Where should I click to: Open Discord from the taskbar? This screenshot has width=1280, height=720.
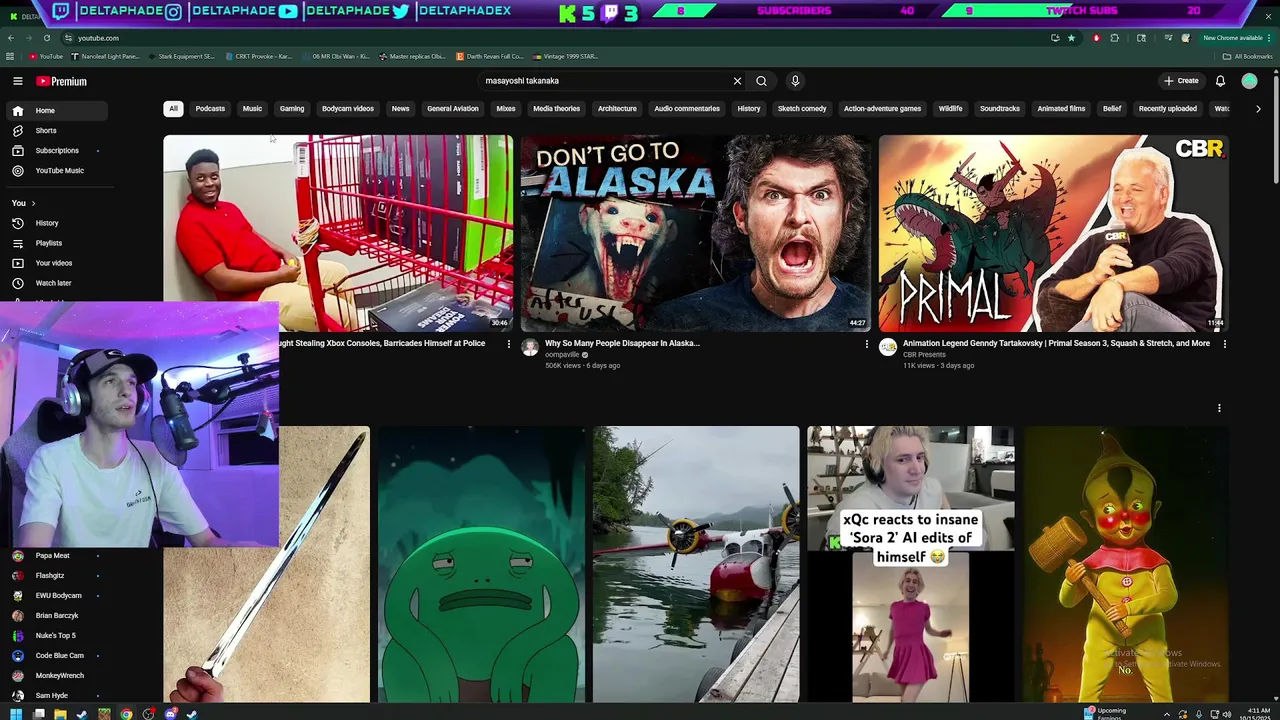tap(170, 714)
